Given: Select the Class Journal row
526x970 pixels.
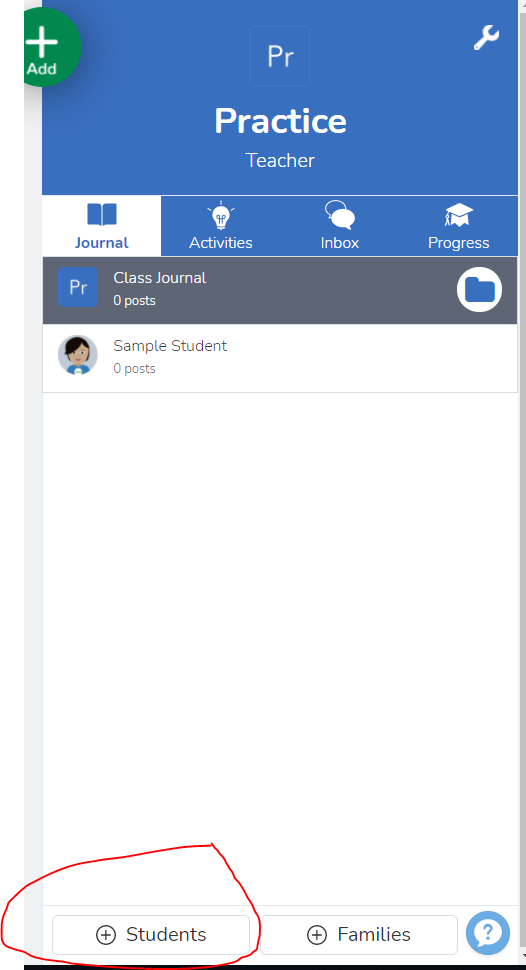Looking at the screenshot, I should (280, 290).
